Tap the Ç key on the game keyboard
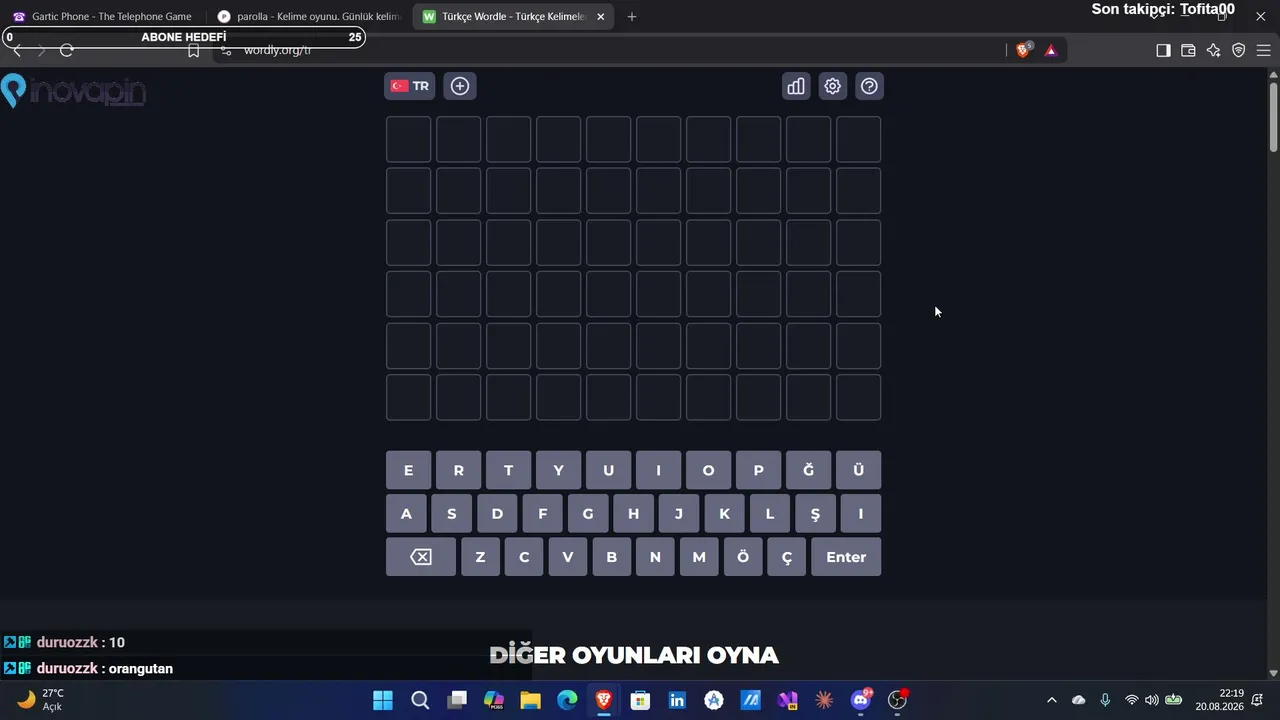The height and width of the screenshot is (720, 1280). (786, 557)
